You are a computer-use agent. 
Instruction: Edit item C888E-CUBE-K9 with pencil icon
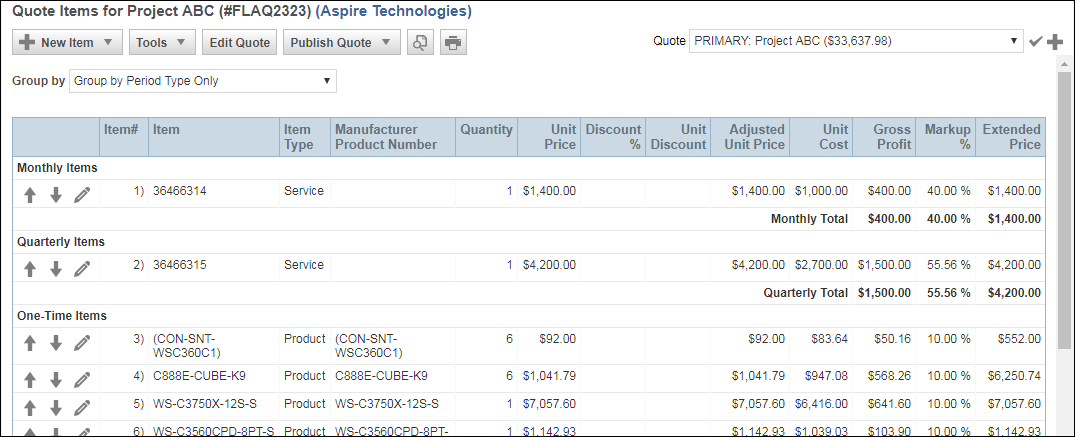tap(82, 380)
